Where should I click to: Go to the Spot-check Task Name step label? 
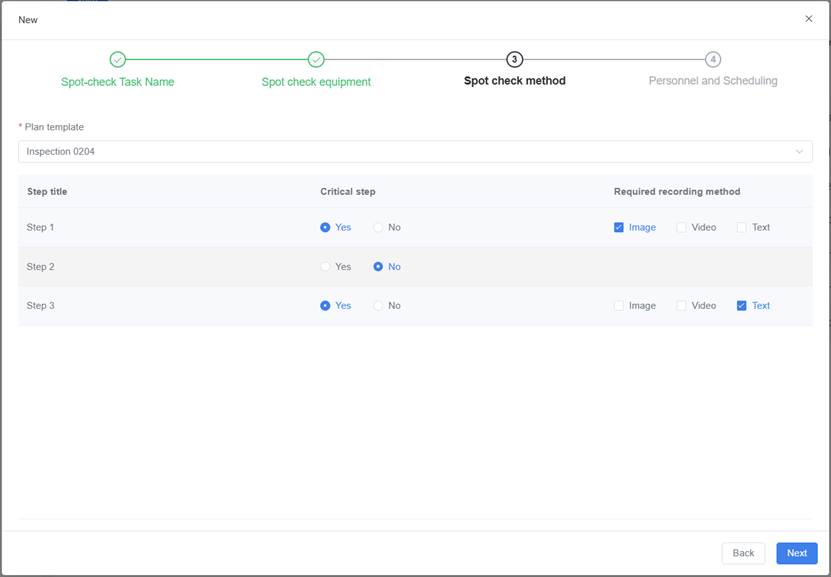point(117,82)
